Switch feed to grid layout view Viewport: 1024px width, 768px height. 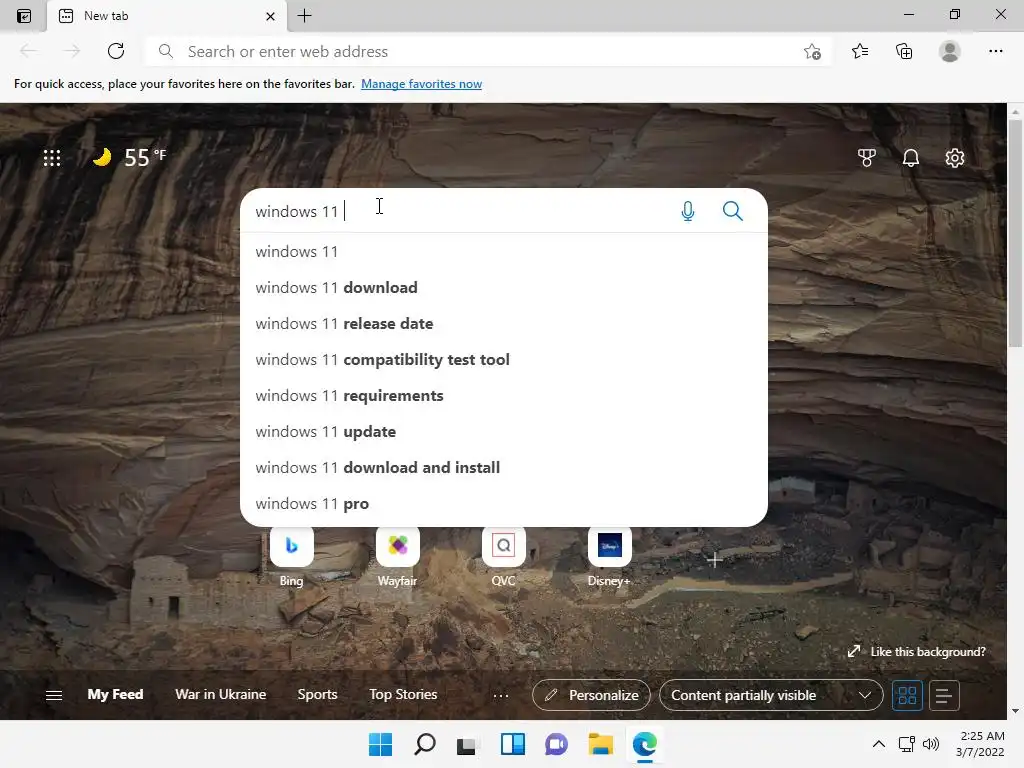tap(907, 695)
